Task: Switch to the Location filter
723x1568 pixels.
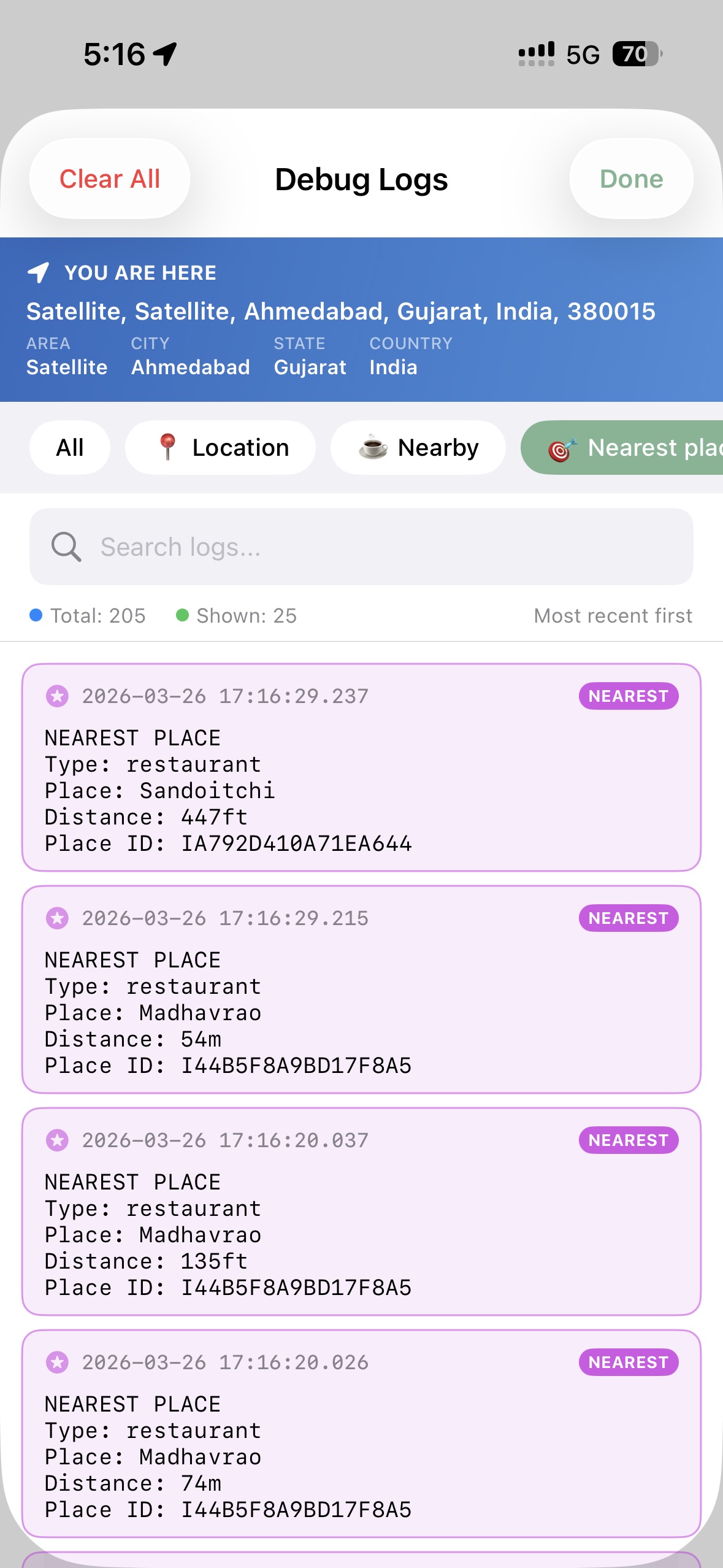Action: (221, 448)
